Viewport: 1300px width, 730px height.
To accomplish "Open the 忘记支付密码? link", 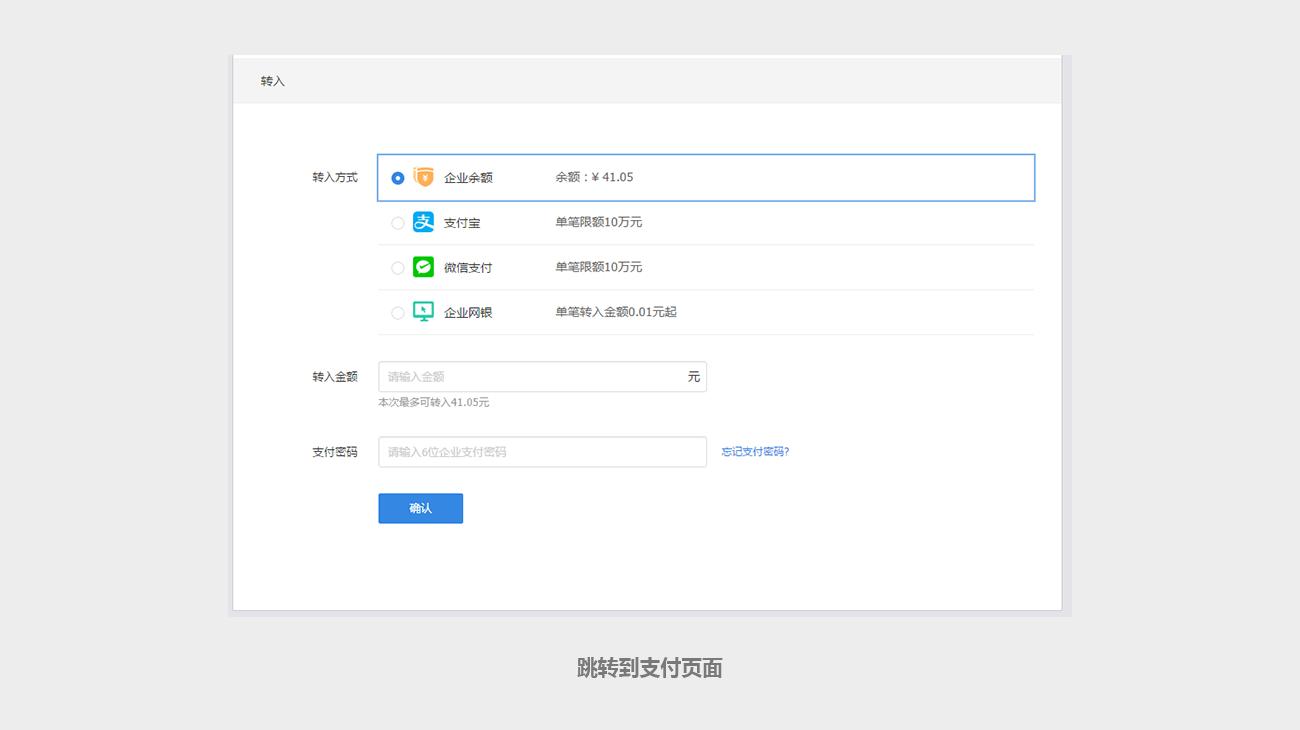I will pos(756,452).
